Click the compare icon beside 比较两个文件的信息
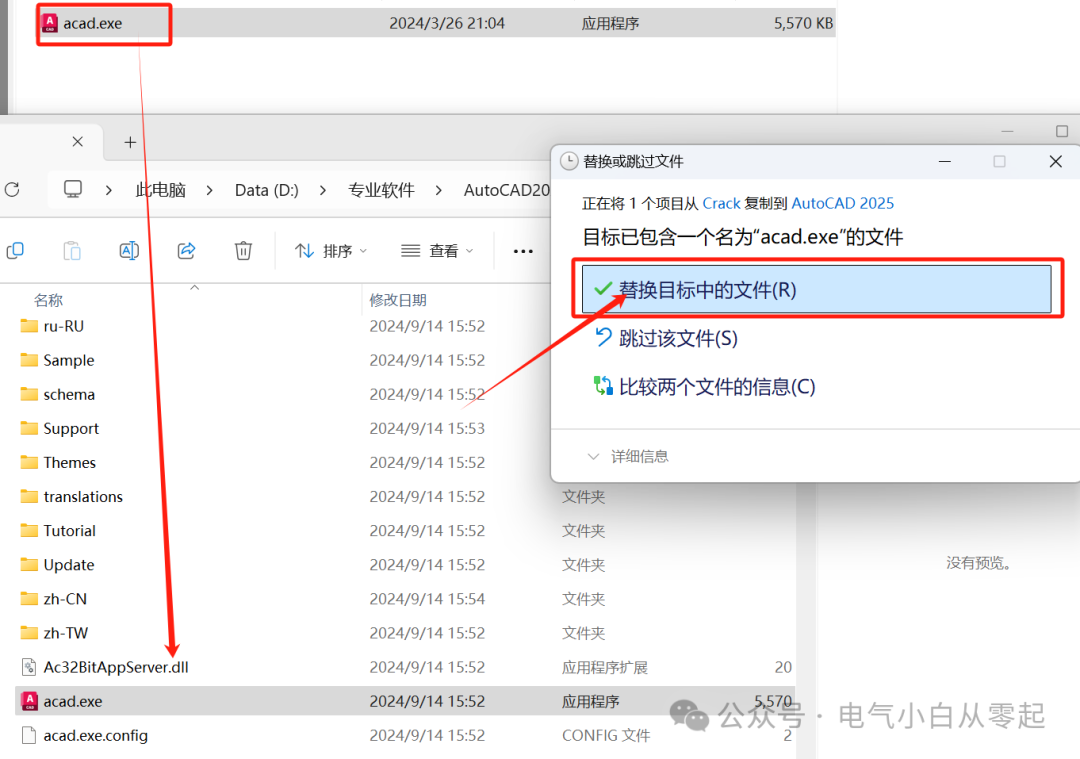Viewport: 1080px width, 759px height. [x=603, y=386]
